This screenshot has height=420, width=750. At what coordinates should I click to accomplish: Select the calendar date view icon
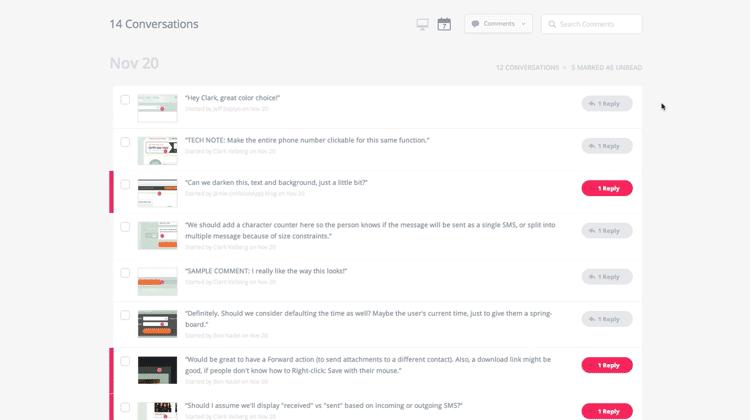[444, 24]
